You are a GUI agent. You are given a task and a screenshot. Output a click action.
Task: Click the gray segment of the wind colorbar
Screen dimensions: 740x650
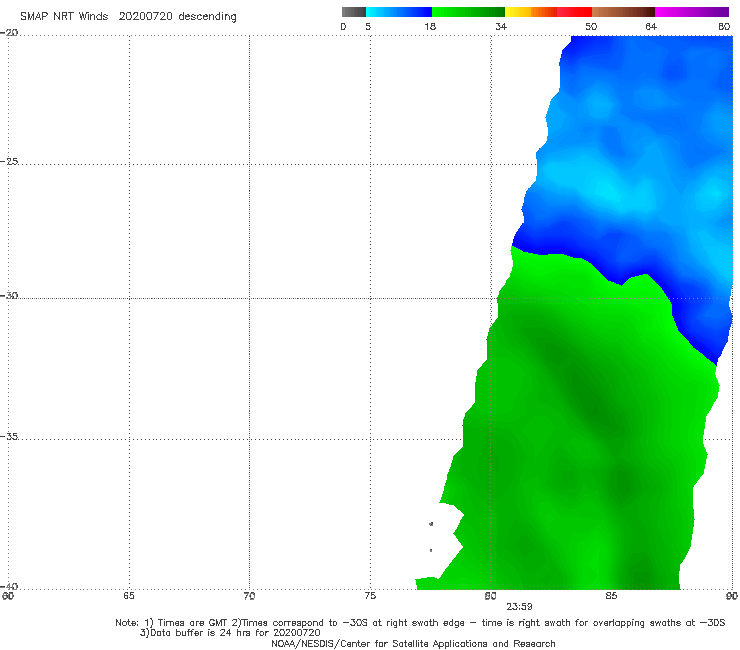click(x=353, y=12)
